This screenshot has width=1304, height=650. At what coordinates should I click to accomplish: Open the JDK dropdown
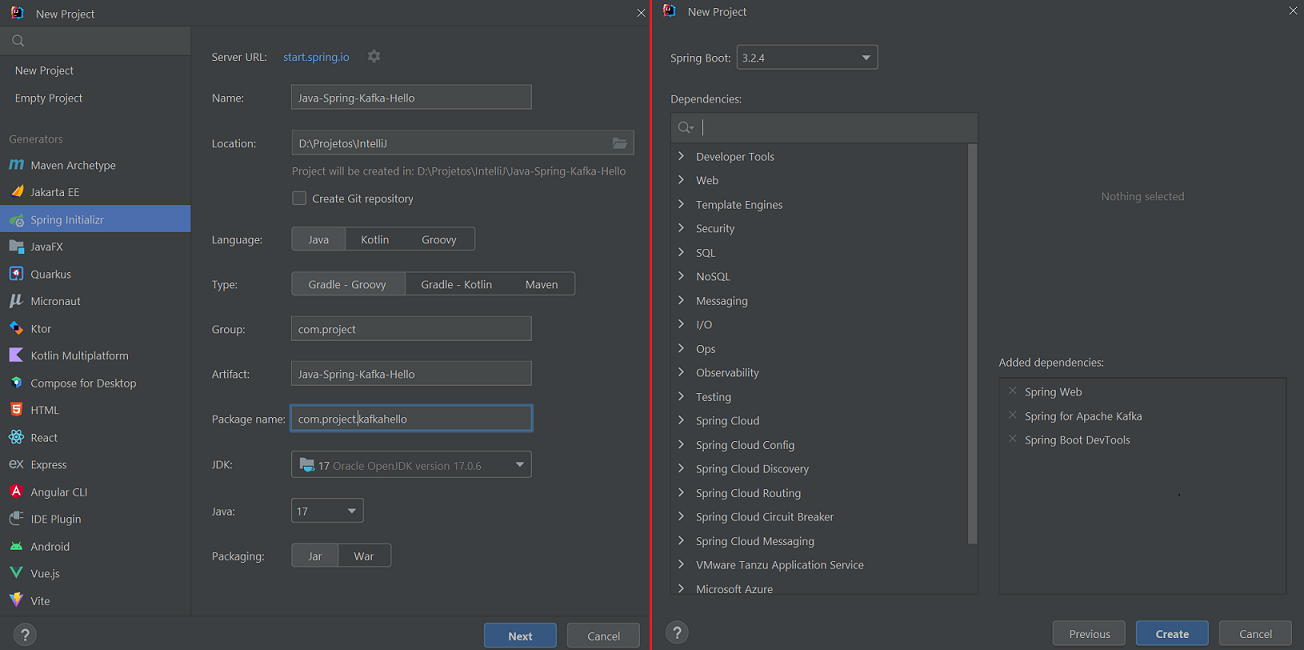tap(411, 465)
